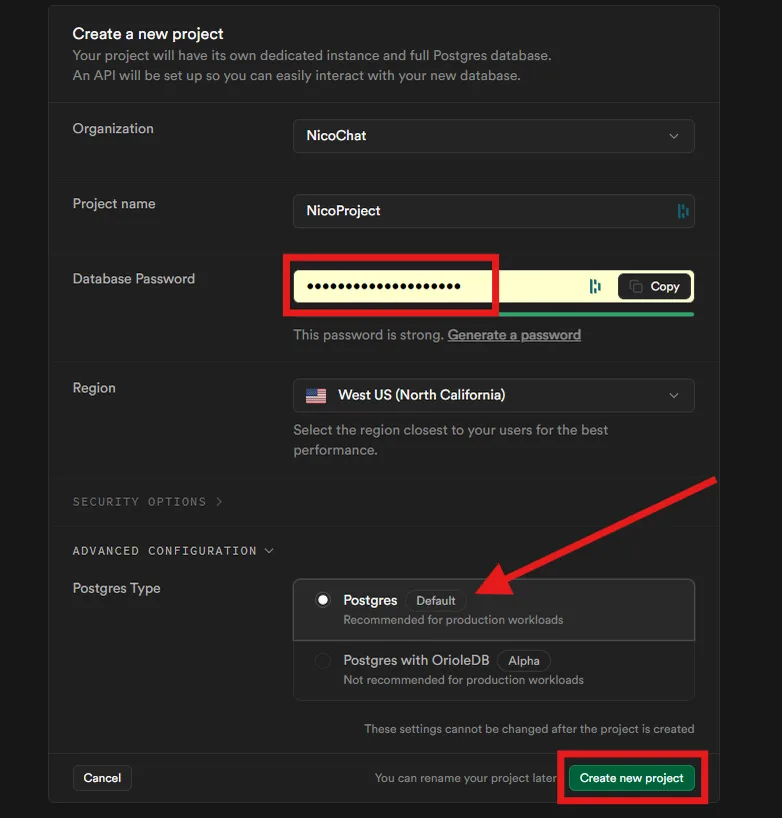
Task: Open the Organization dropdown showing NicoChat
Action: pos(494,136)
